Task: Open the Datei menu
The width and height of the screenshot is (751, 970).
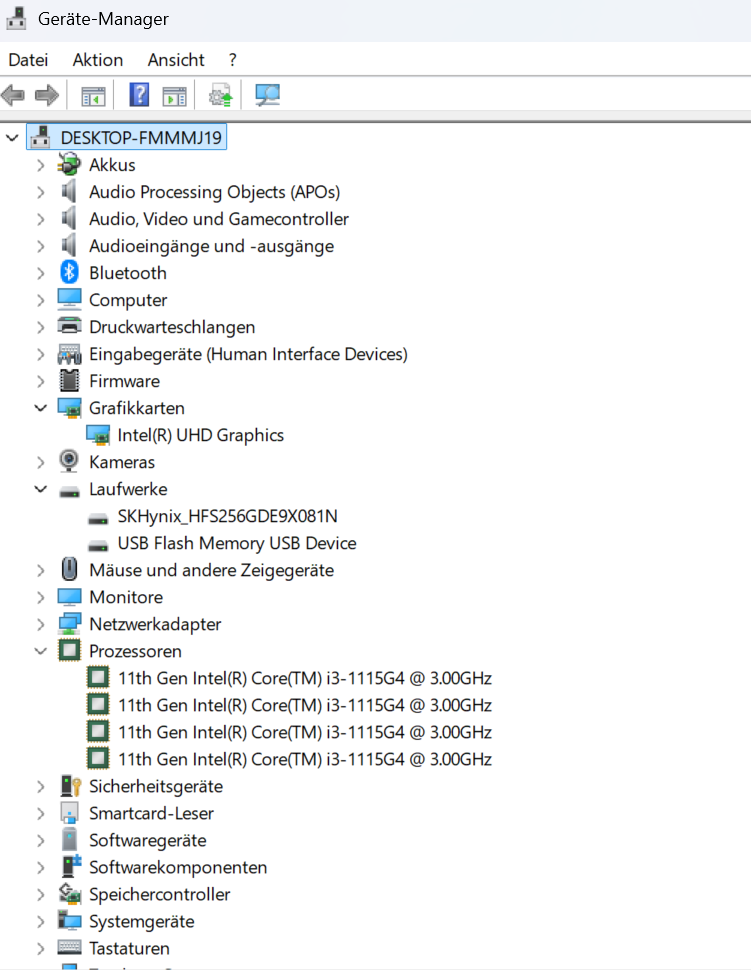Action: pos(28,60)
